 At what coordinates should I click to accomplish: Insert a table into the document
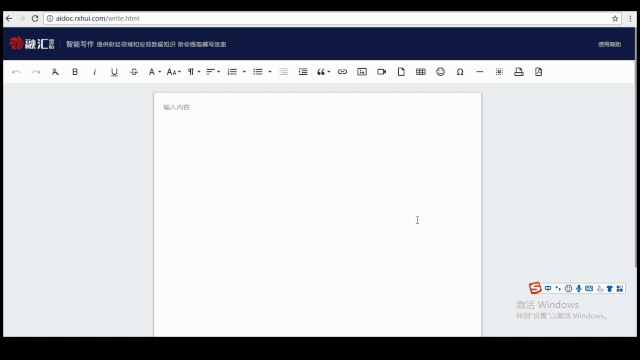click(420, 72)
